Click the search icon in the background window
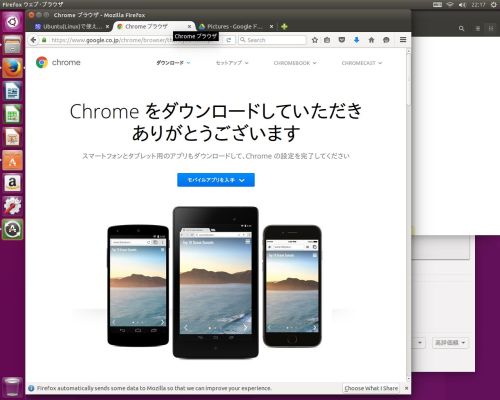Image resolution: width=500 pixels, height=400 pixels. (x=461, y=29)
